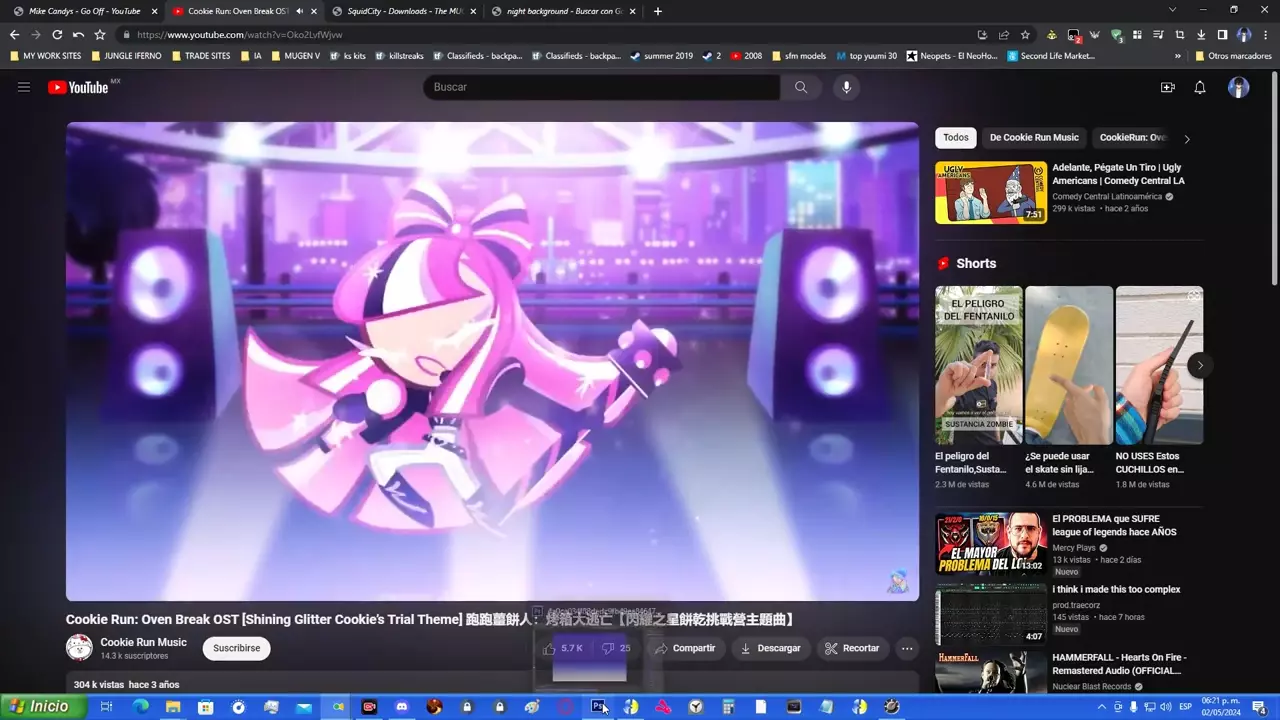This screenshot has height=720, width=1280.
Task: Click the YouTube logo to go home
Action: point(78,87)
